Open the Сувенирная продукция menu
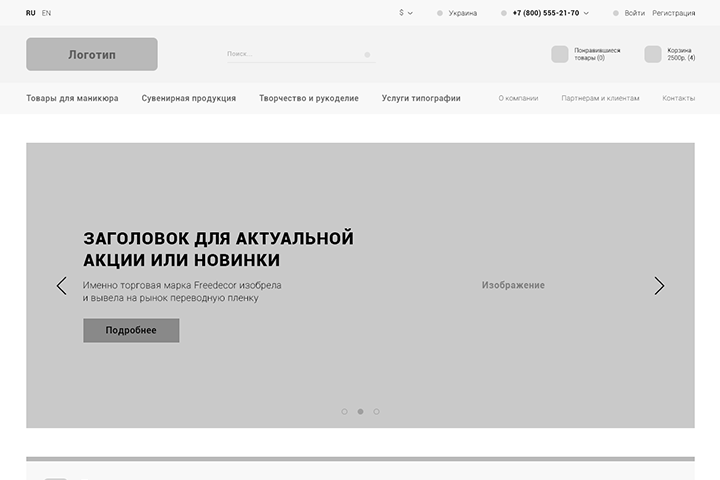The width and height of the screenshot is (720, 480). tap(189, 98)
